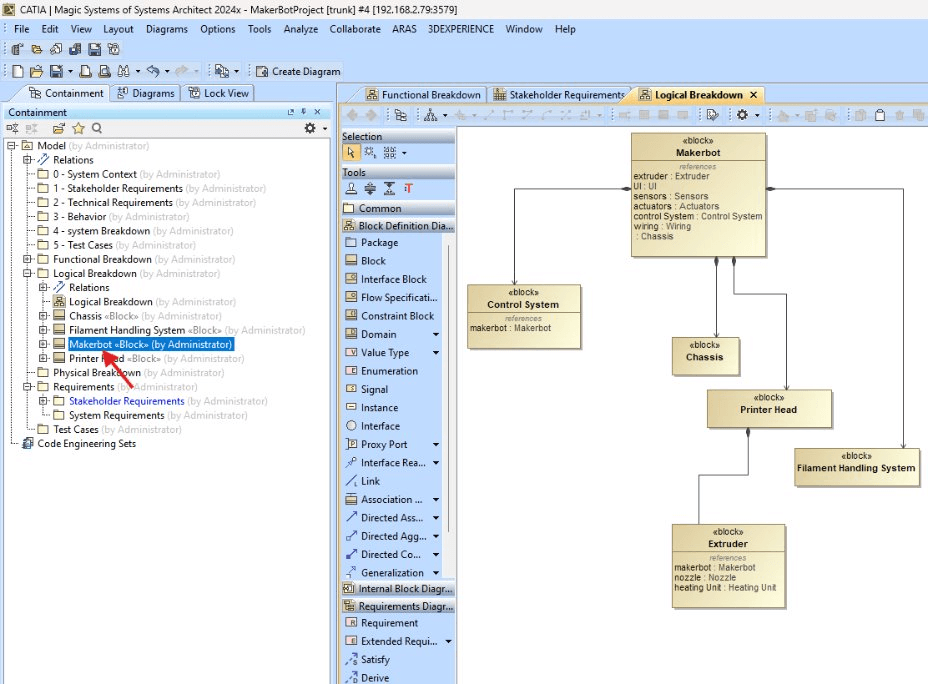Click the Containment search magnifier icon
This screenshot has width=928, height=684.
pyautogui.click(x=97, y=128)
